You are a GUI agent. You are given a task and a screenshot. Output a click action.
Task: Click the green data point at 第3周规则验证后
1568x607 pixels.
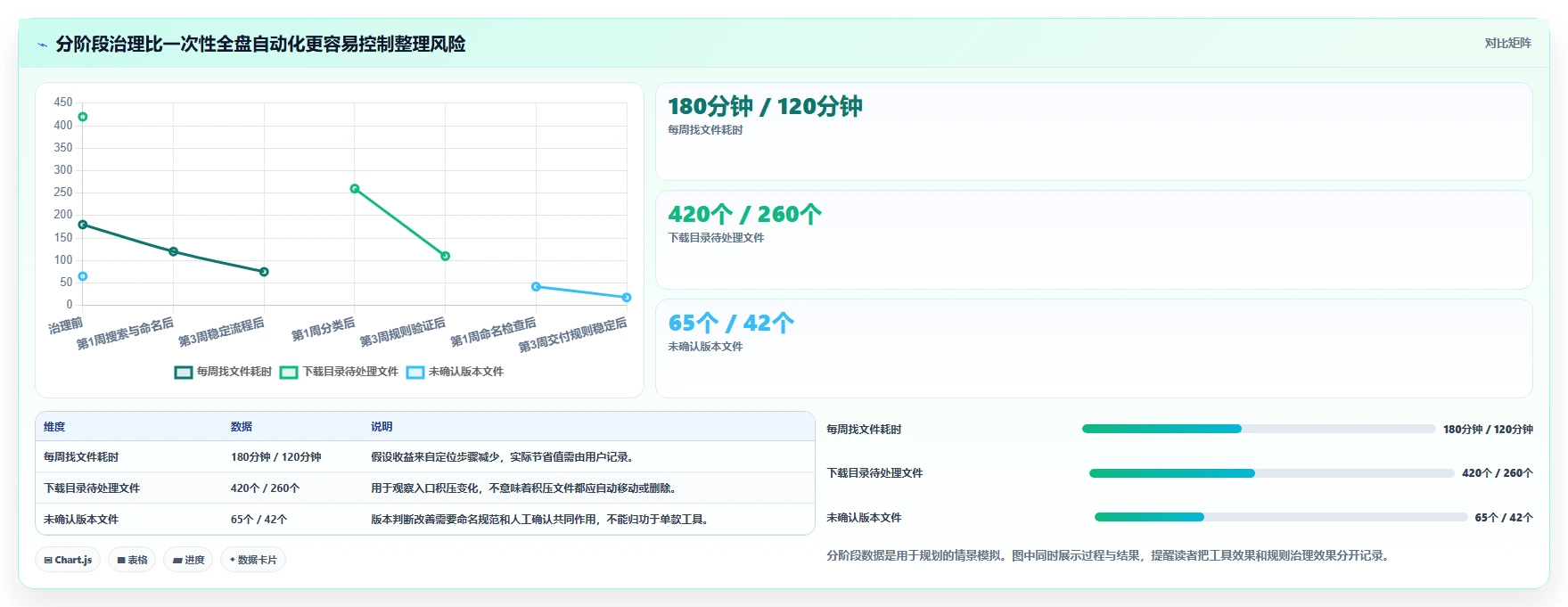tap(446, 256)
